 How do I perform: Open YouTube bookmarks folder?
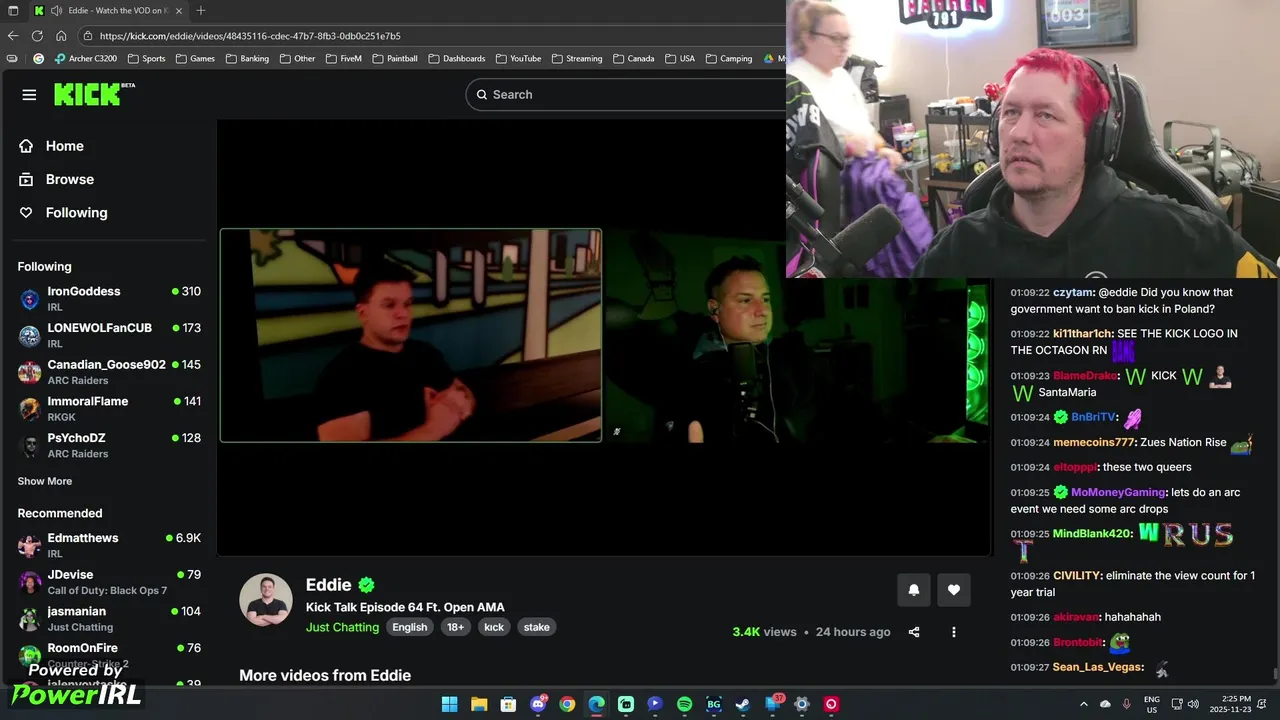pyautogui.click(x=518, y=58)
